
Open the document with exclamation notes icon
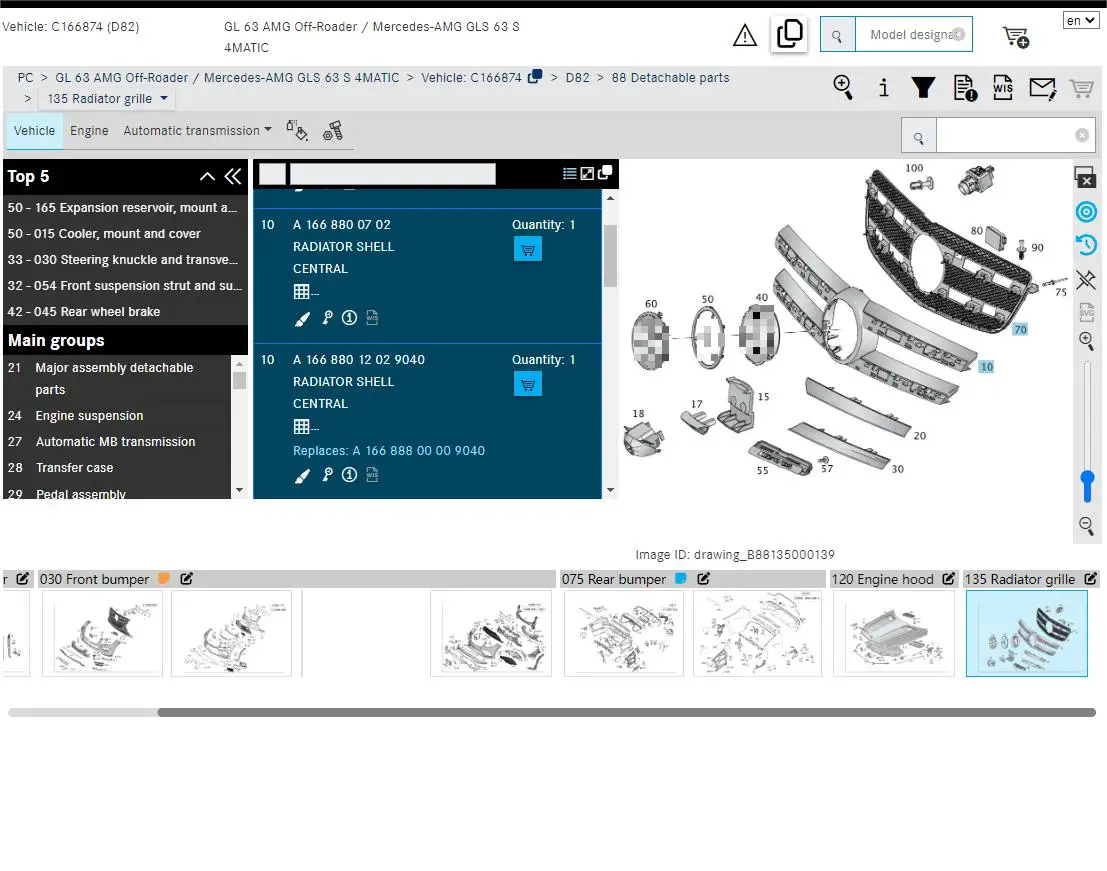tap(964, 88)
